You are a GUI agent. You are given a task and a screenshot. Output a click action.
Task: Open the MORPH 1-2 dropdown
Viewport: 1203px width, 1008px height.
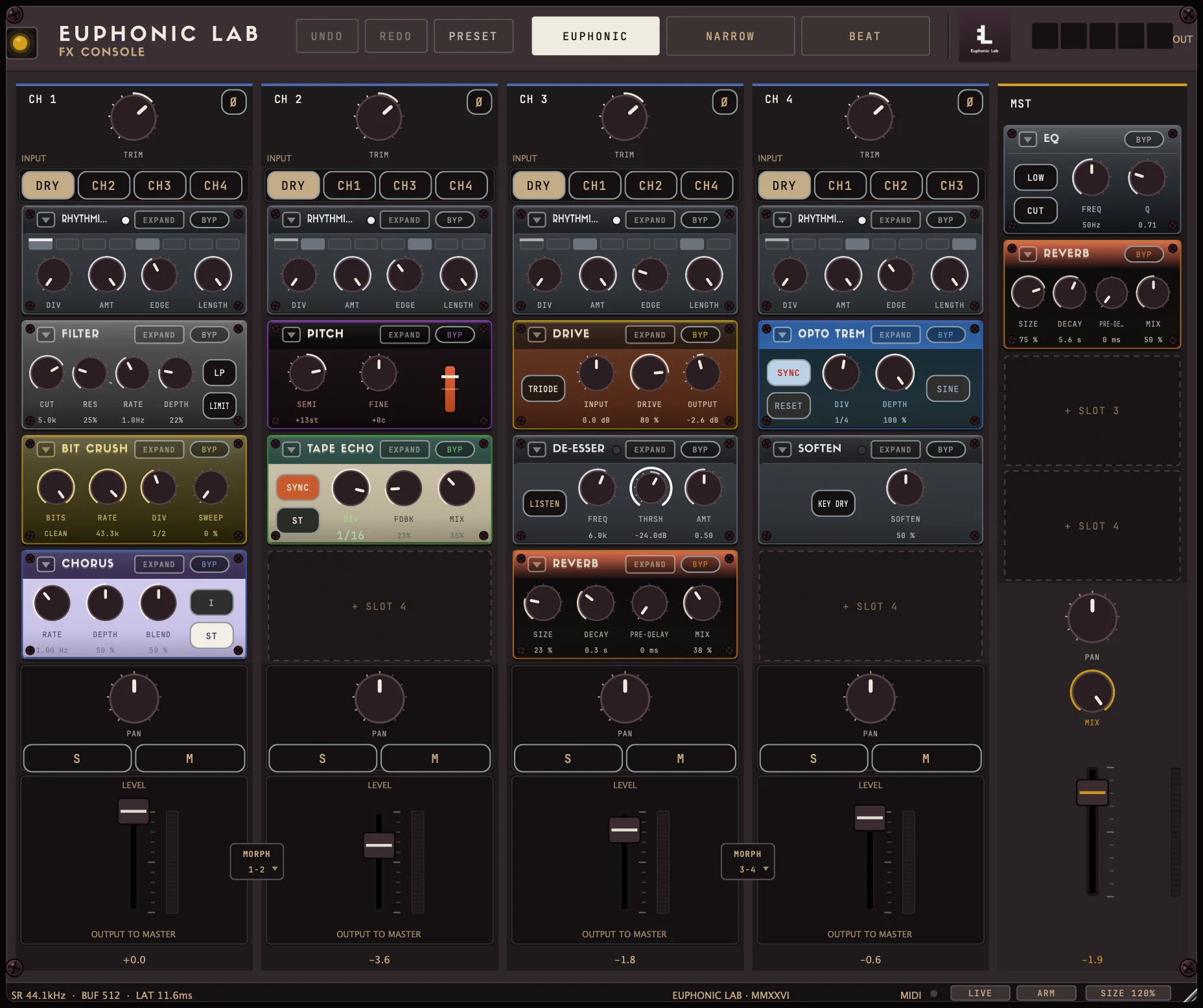pos(257,861)
